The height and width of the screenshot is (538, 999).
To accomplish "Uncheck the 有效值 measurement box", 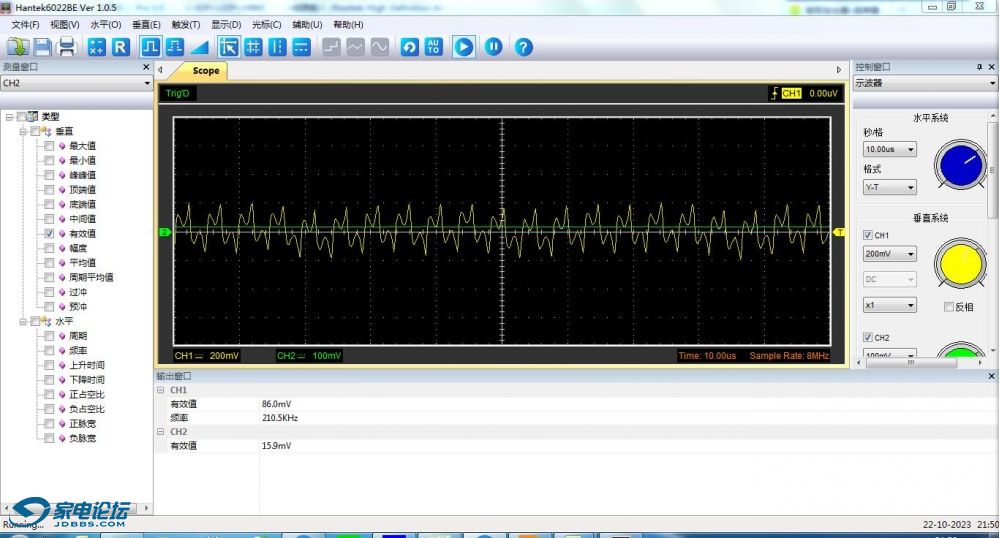I will [x=49, y=234].
